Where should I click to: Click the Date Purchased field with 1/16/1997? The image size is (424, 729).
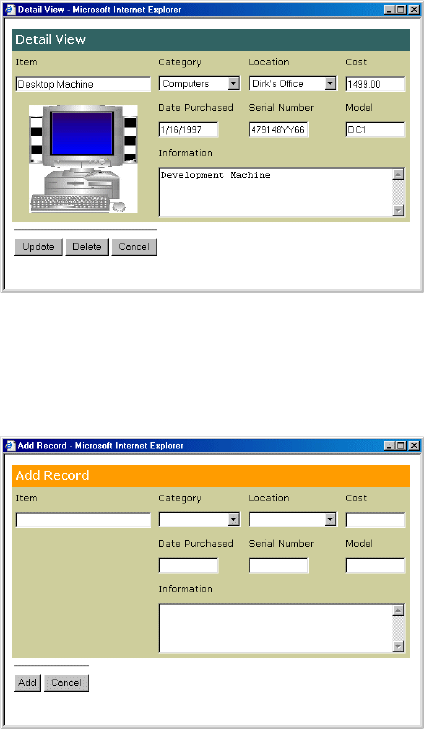(188, 130)
